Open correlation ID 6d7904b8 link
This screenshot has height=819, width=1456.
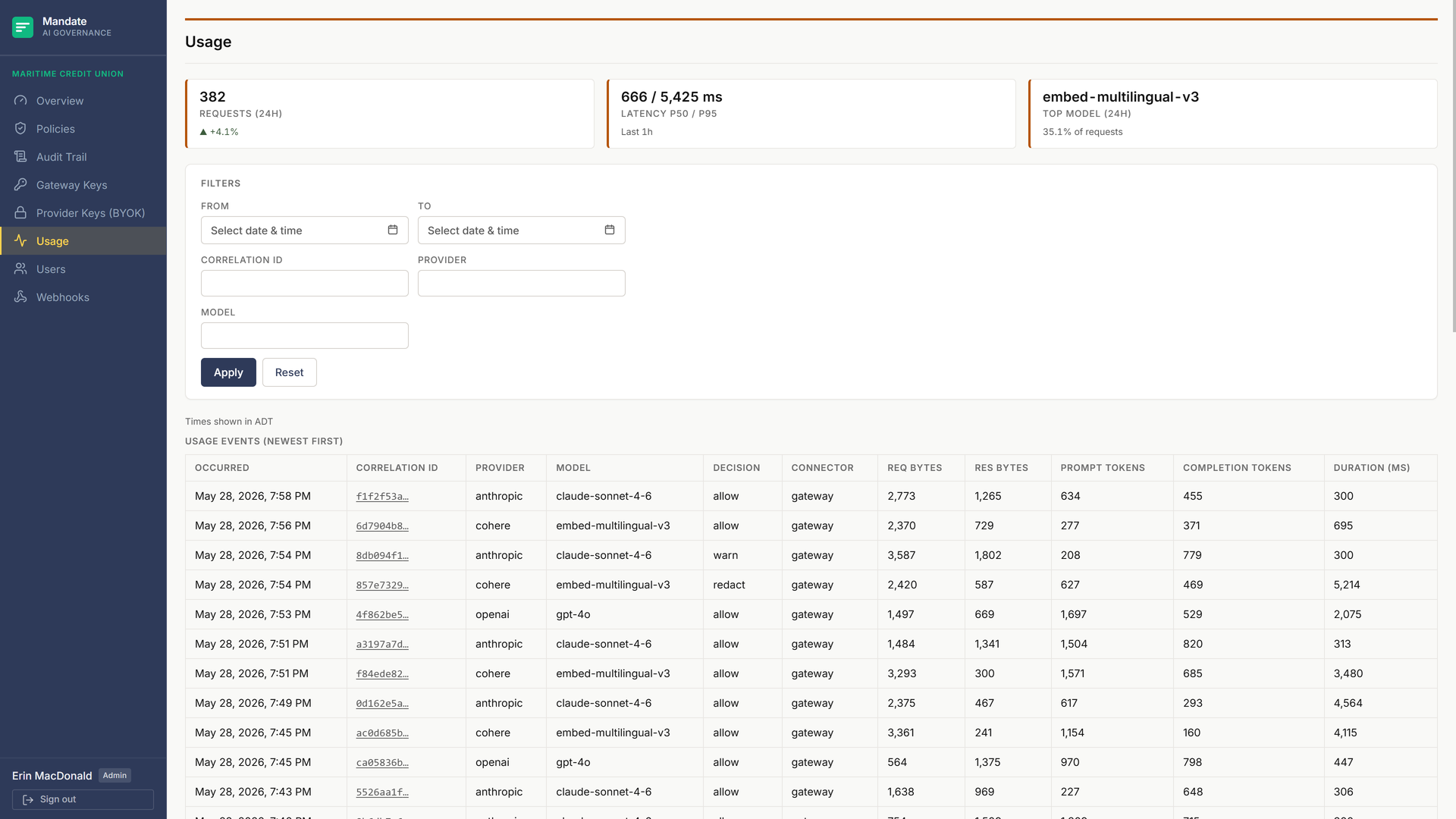tap(382, 526)
